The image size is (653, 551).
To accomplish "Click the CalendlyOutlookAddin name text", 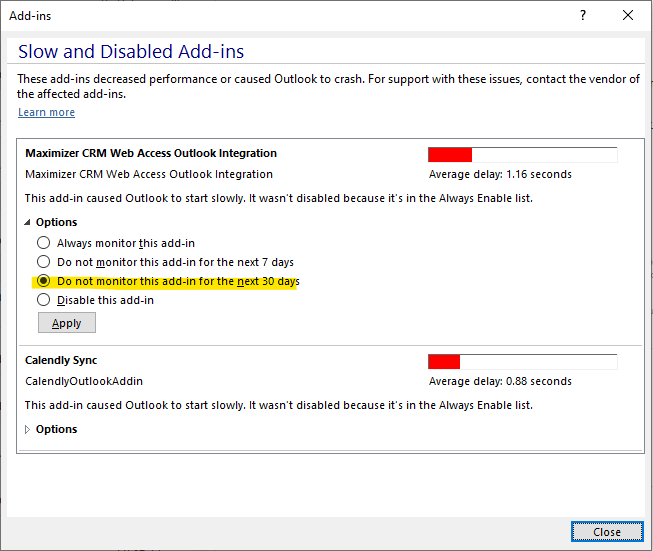I will click(84, 381).
